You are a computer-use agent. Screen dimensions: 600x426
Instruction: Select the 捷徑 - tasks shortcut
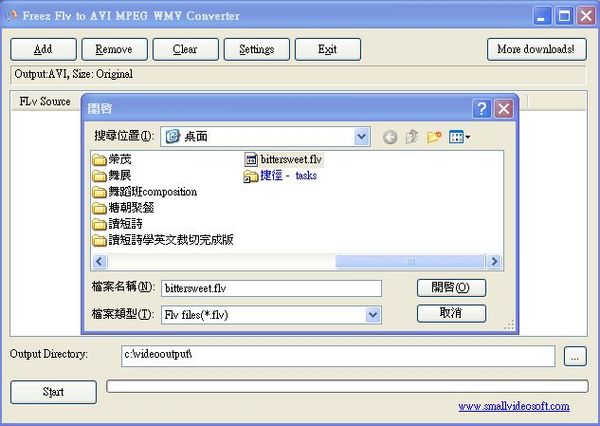(280, 176)
